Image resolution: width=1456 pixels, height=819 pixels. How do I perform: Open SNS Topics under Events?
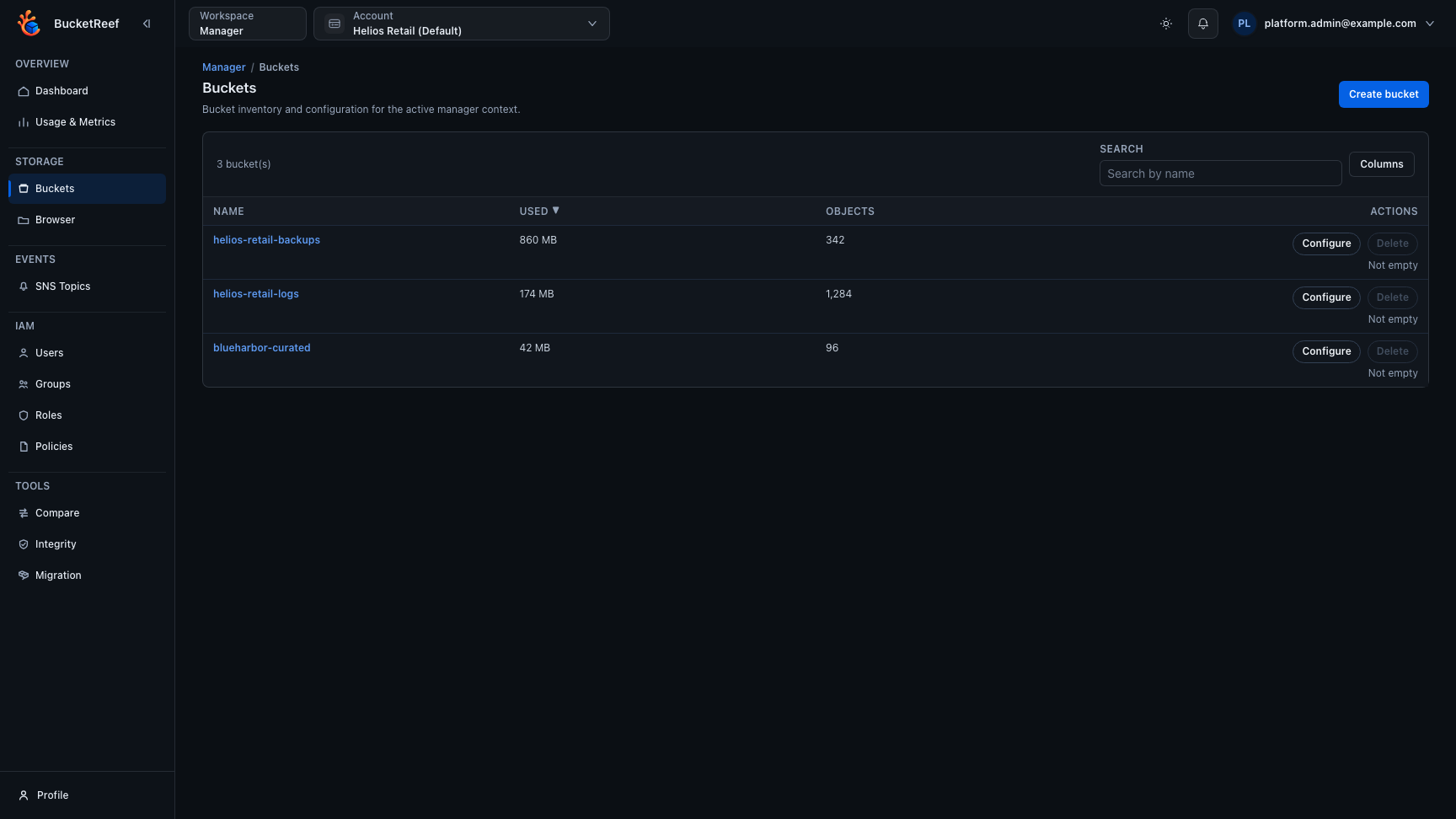pos(87,286)
